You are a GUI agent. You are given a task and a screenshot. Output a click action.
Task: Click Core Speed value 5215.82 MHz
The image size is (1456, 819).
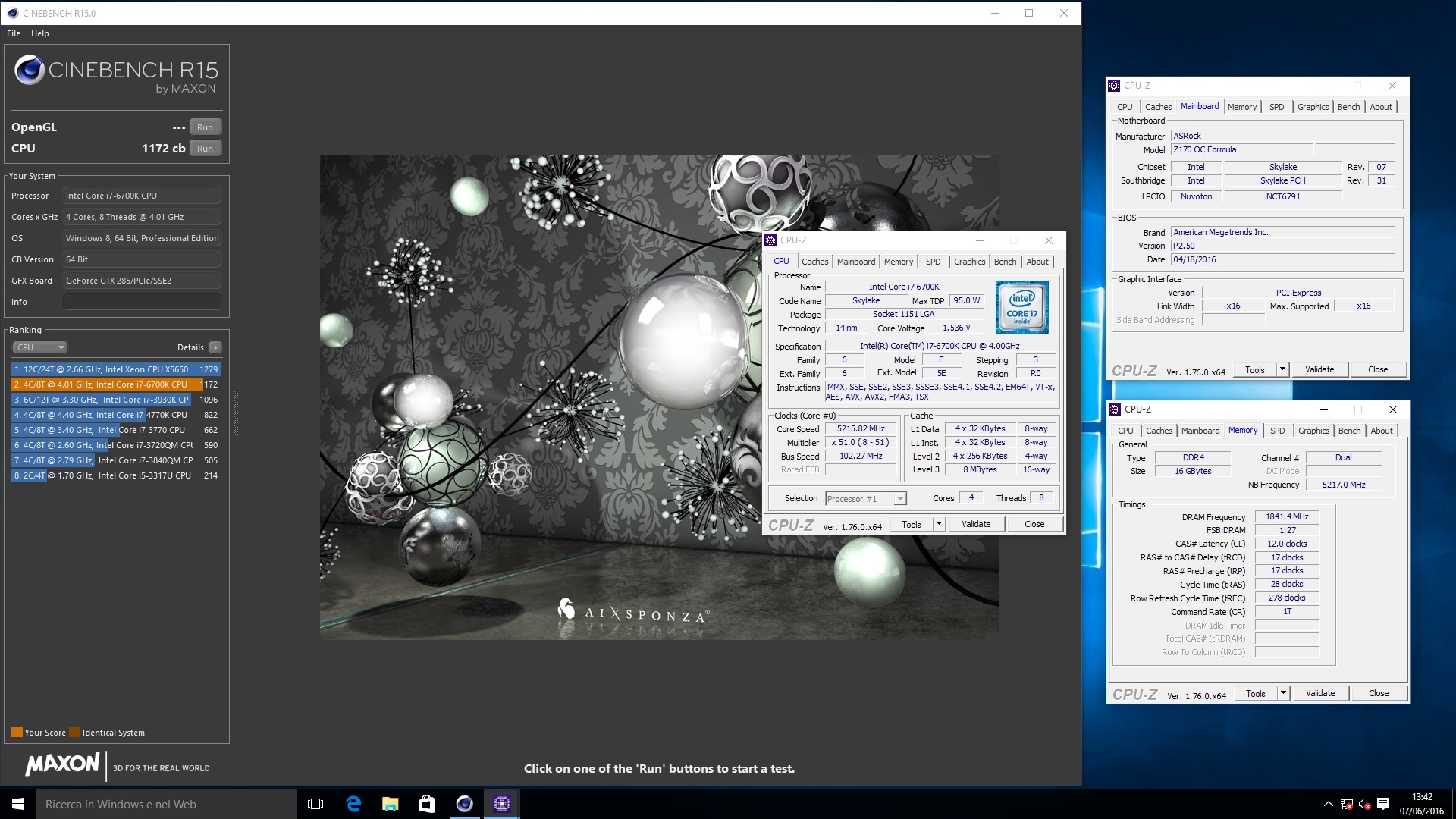(861, 428)
